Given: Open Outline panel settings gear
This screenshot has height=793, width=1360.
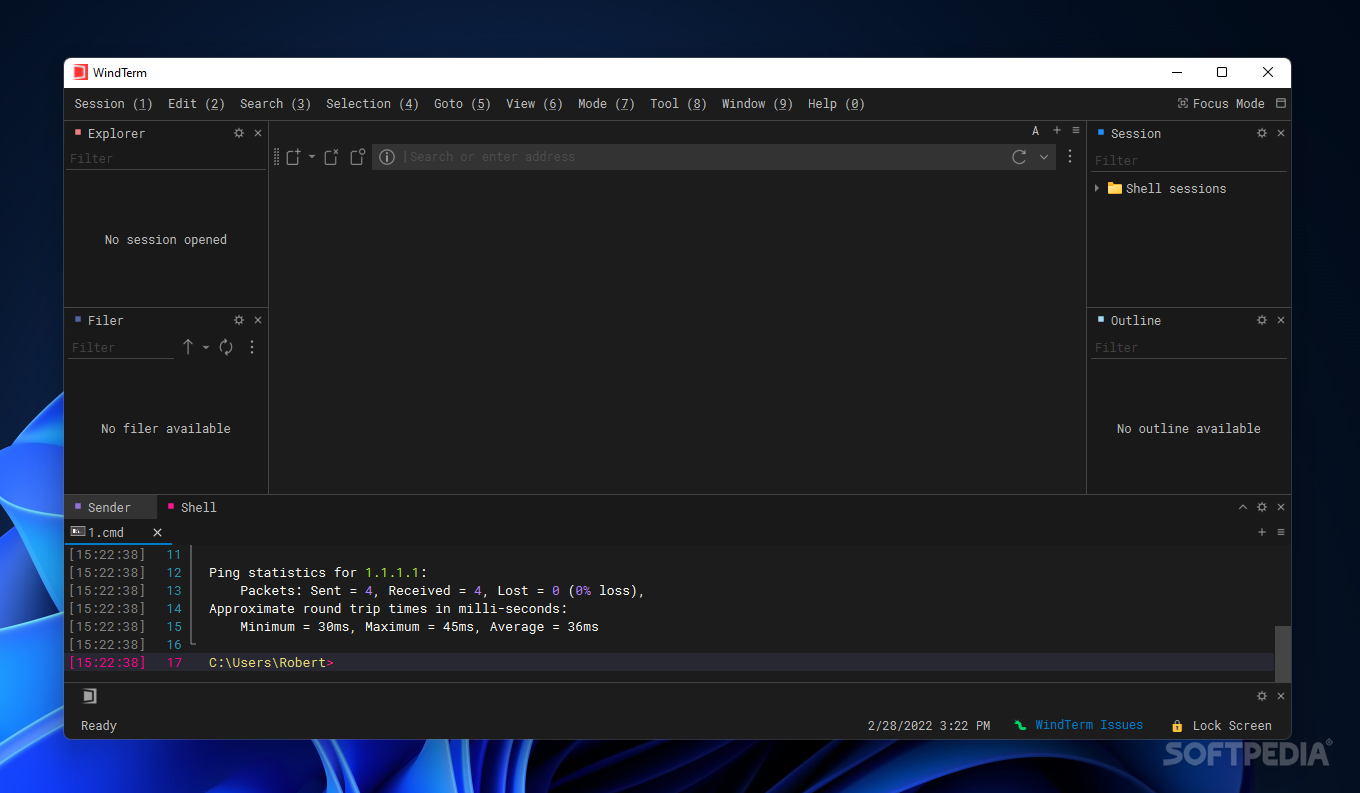Looking at the screenshot, I should click(1262, 320).
